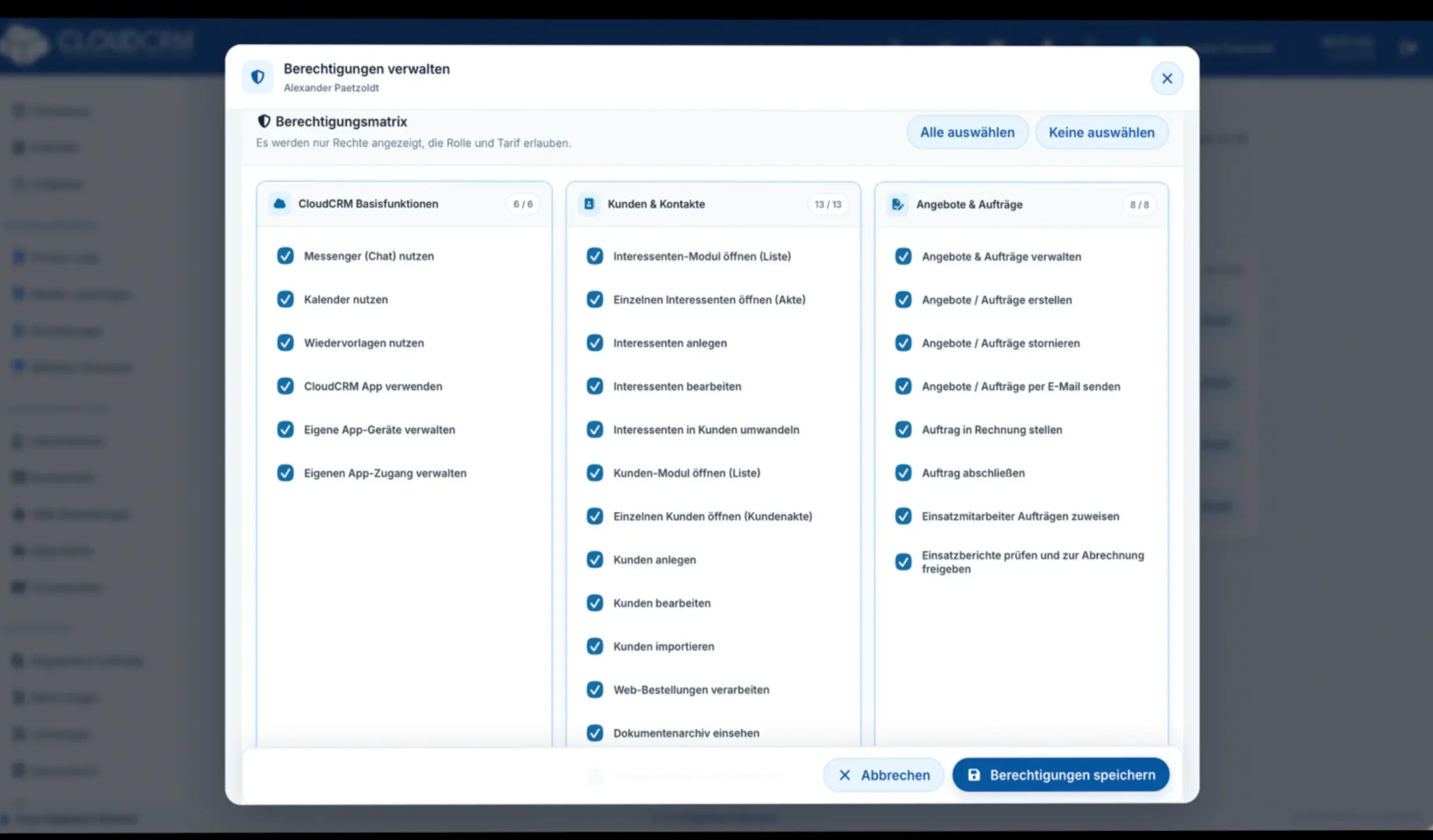
Task: Disable CloudCRM App verwenden permission
Action: [x=286, y=386]
